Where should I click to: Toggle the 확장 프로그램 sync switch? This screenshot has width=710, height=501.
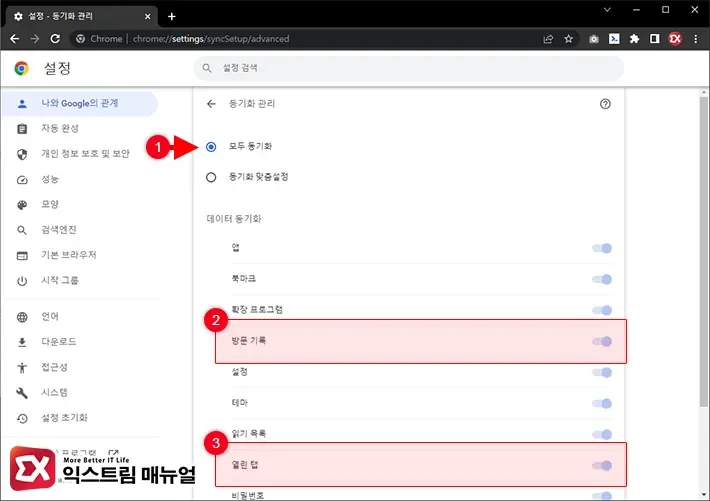click(602, 310)
